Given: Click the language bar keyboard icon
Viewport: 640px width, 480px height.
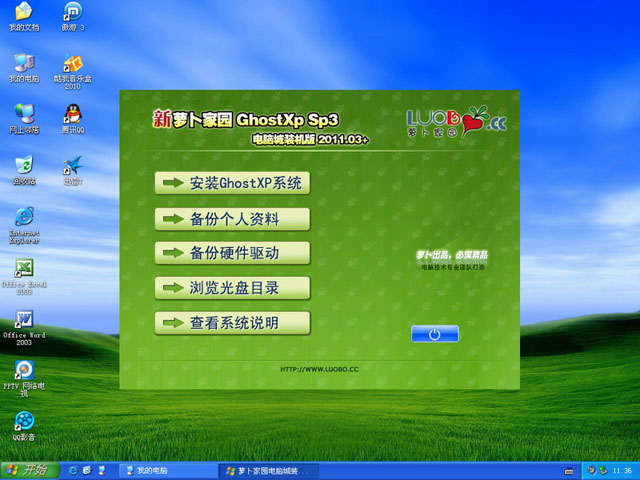Looking at the screenshot, I should click(x=569, y=471).
